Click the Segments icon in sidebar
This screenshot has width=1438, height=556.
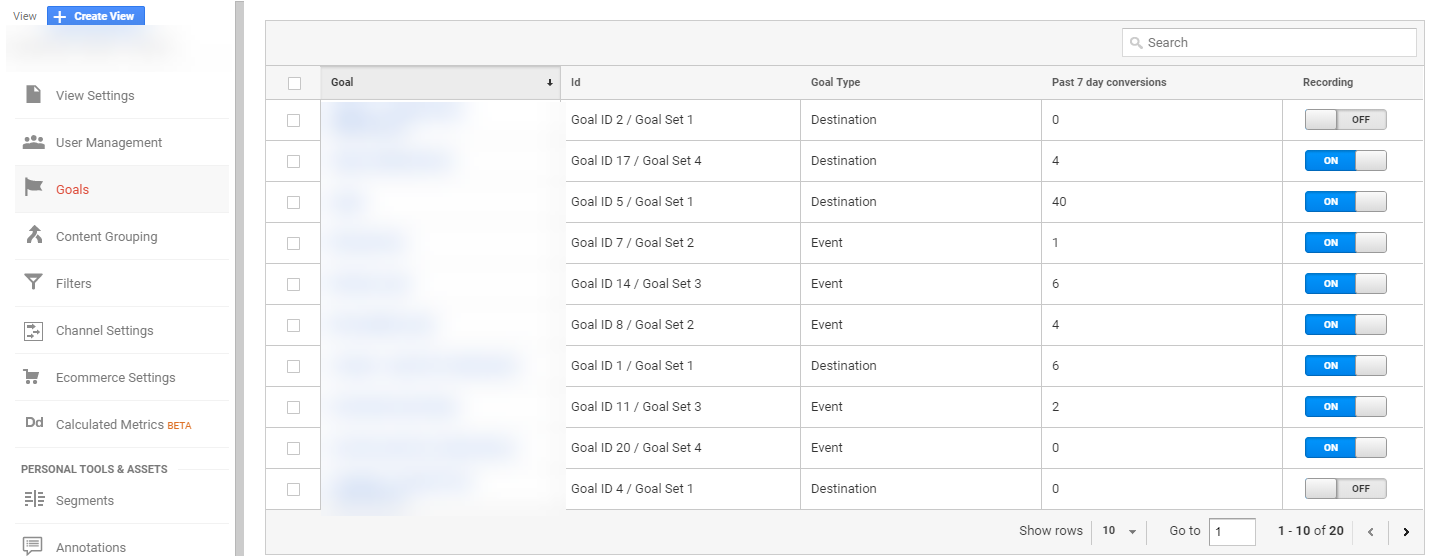pyautogui.click(x=34, y=499)
